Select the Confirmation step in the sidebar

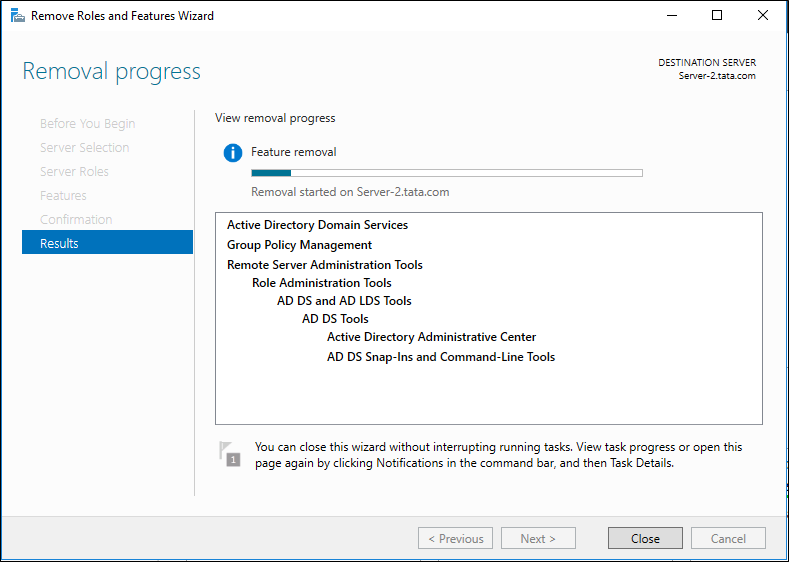coord(76,219)
